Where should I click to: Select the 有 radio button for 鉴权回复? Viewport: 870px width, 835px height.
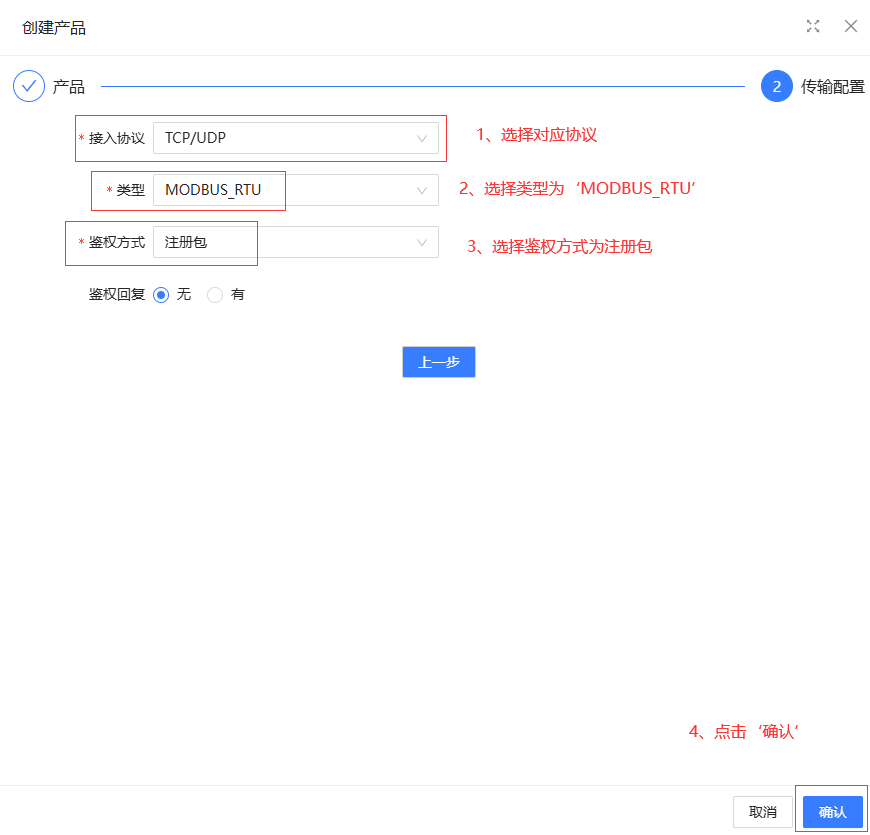(215, 295)
